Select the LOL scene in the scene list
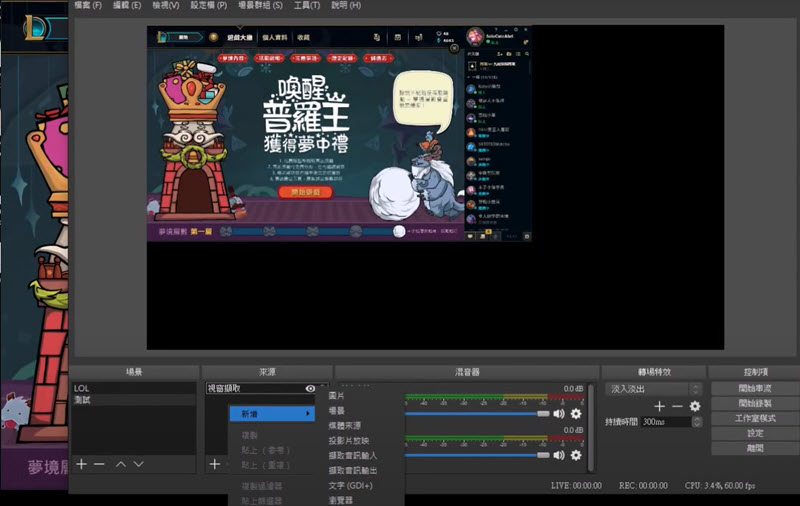Screen dimensions: 800x506 pos(134,389)
